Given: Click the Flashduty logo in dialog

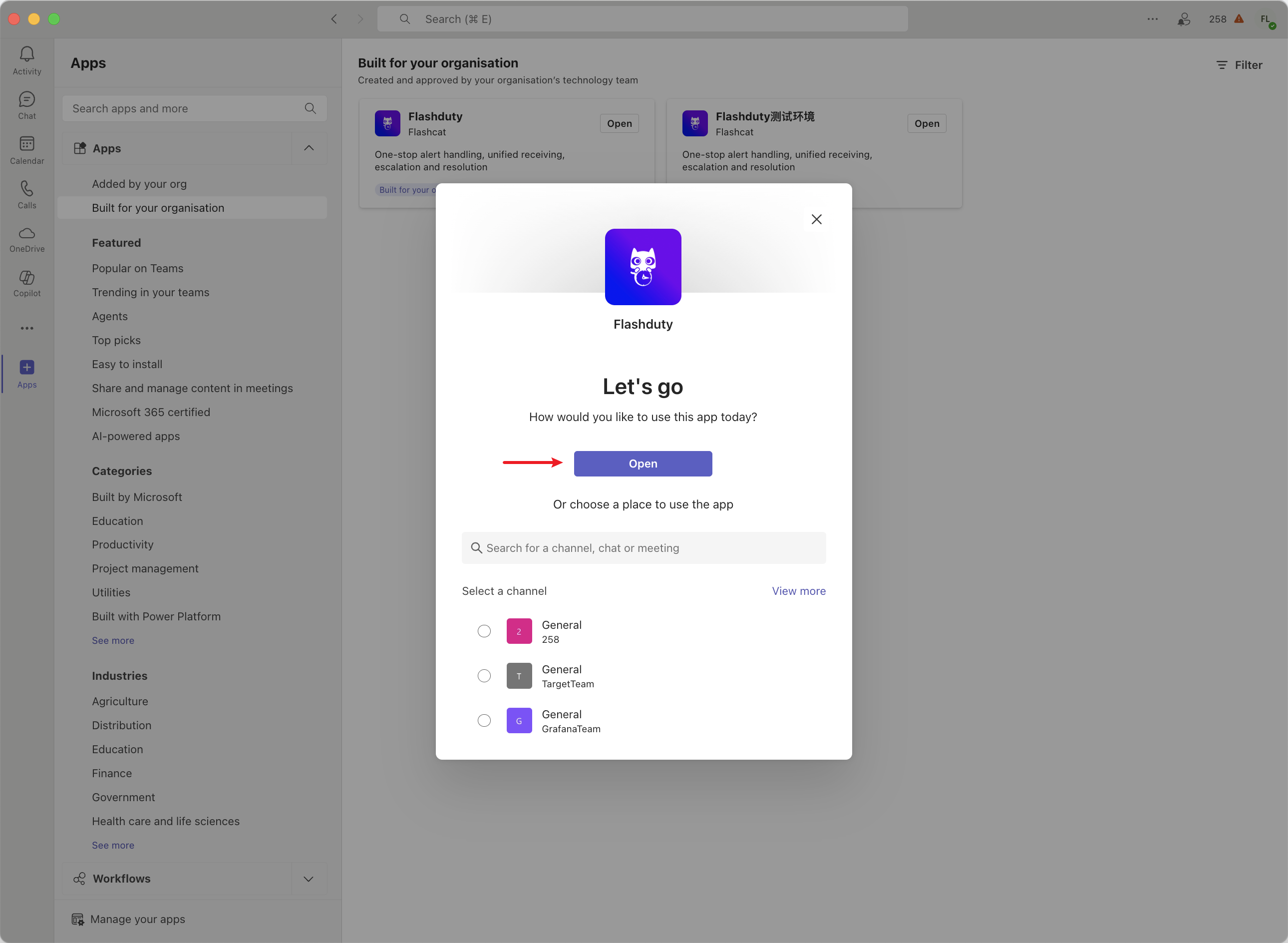Looking at the screenshot, I should (643, 267).
